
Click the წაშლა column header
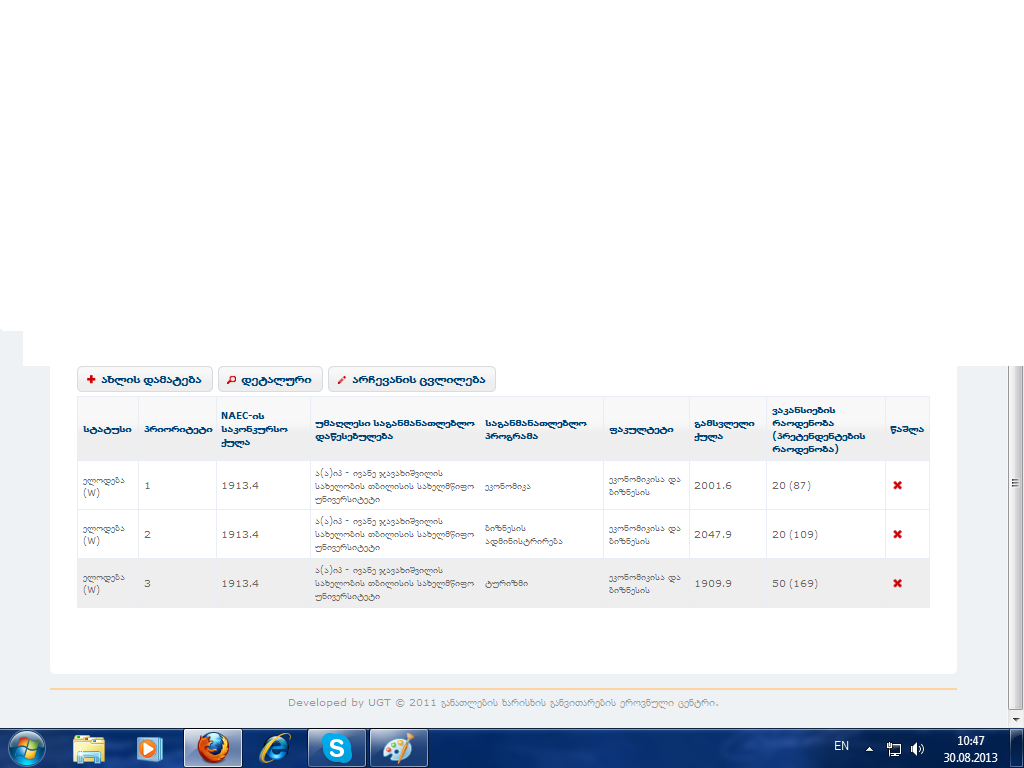(907, 430)
